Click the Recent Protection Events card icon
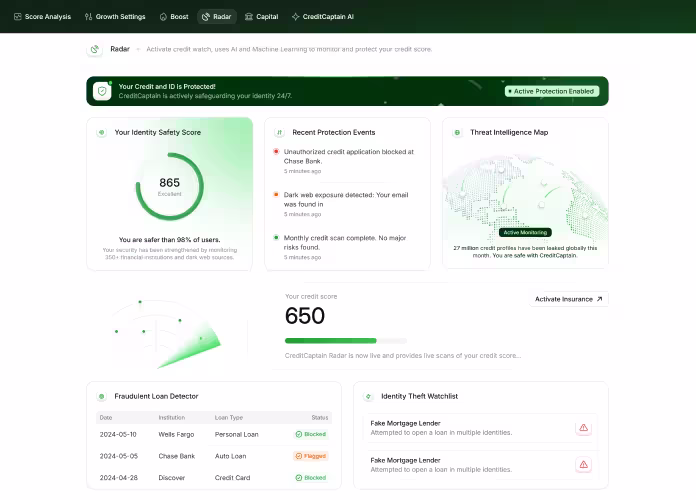Image resolution: width=696 pixels, height=500 pixels. [x=279, y=132]
